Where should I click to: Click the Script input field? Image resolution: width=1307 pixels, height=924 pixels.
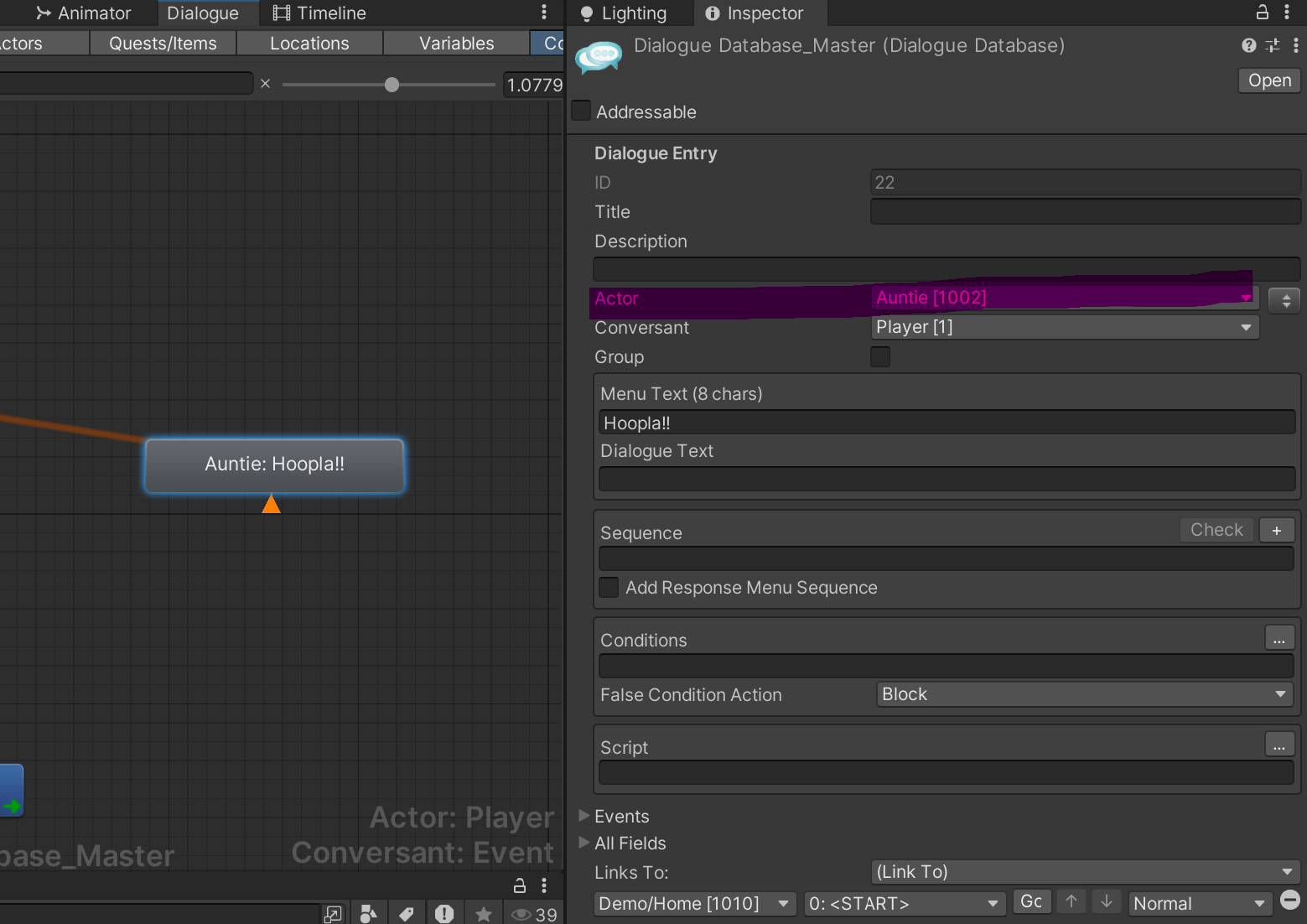pyautogui.click(x=947, y=772)
